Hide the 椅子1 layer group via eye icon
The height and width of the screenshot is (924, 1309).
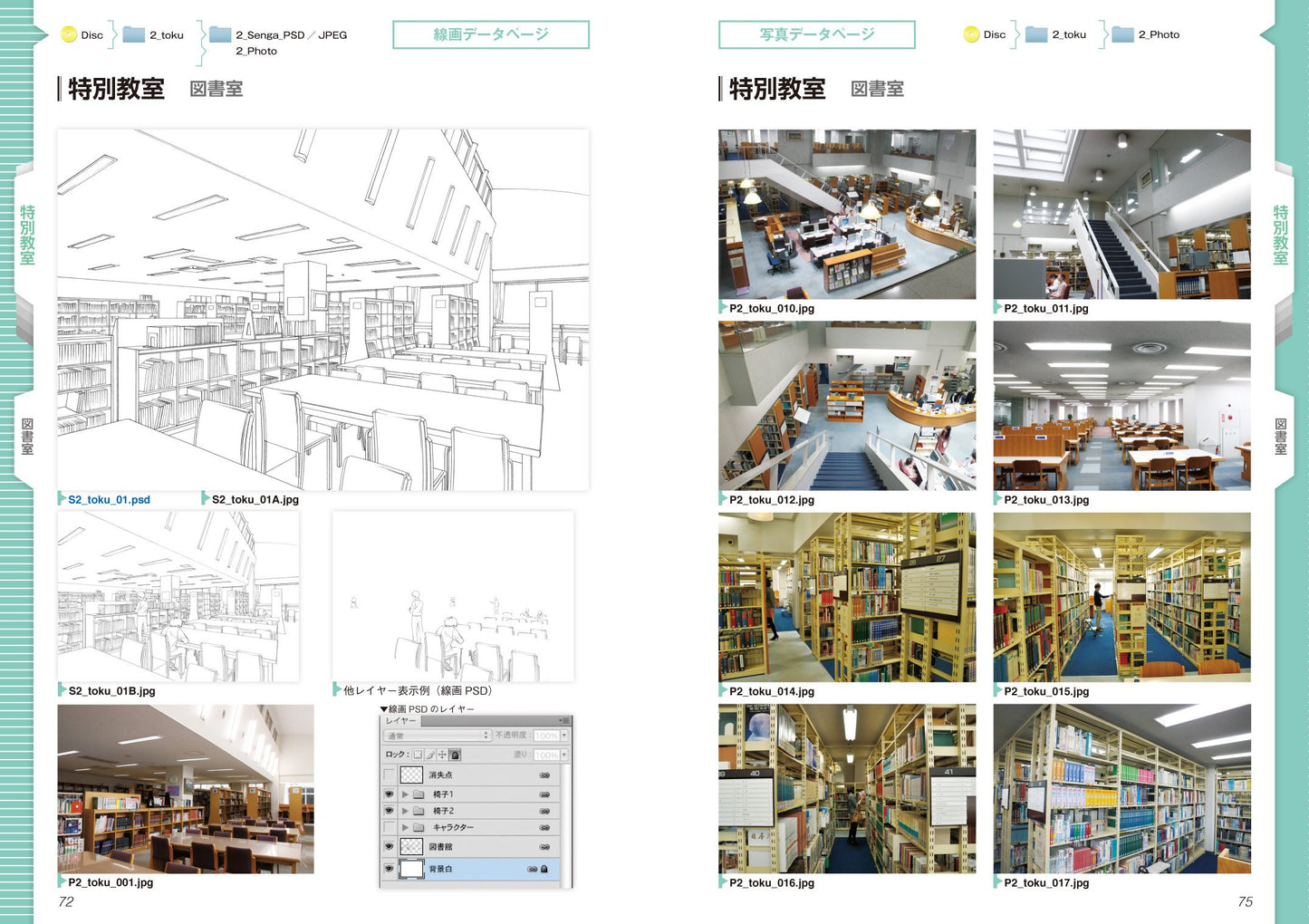[x=390, y=794]
